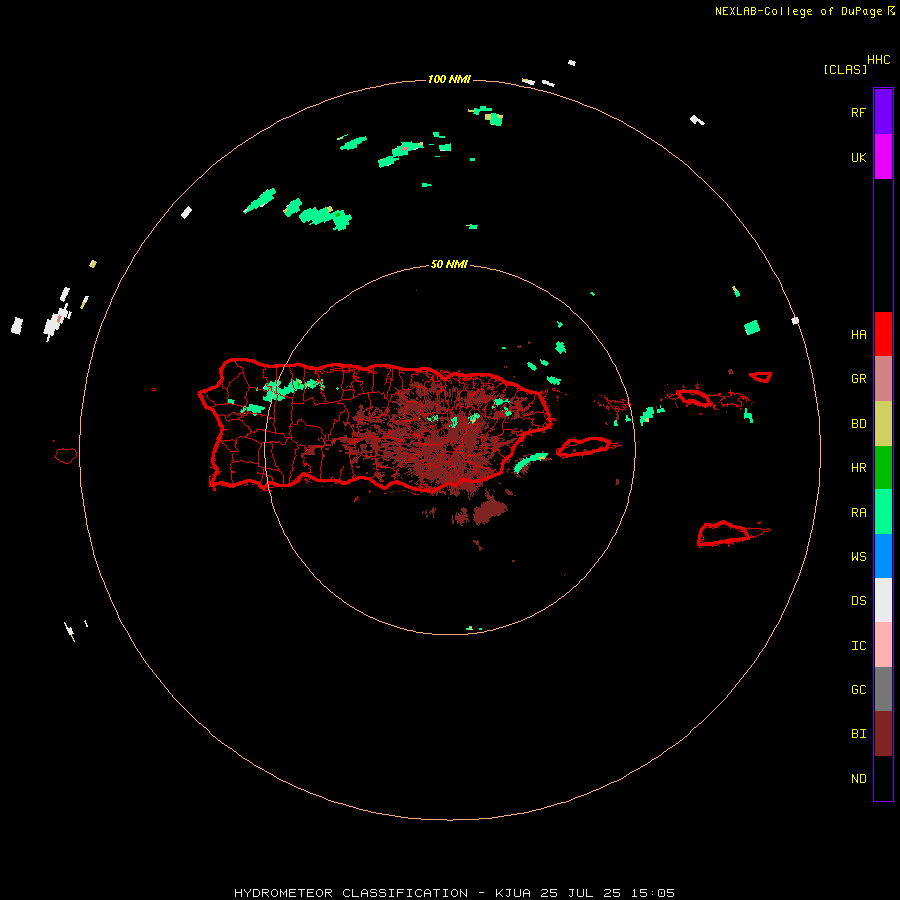Click the HR legend label
The height and width of the screenshot is (900, 900).
pyautogui.click(x=858, y=468)
